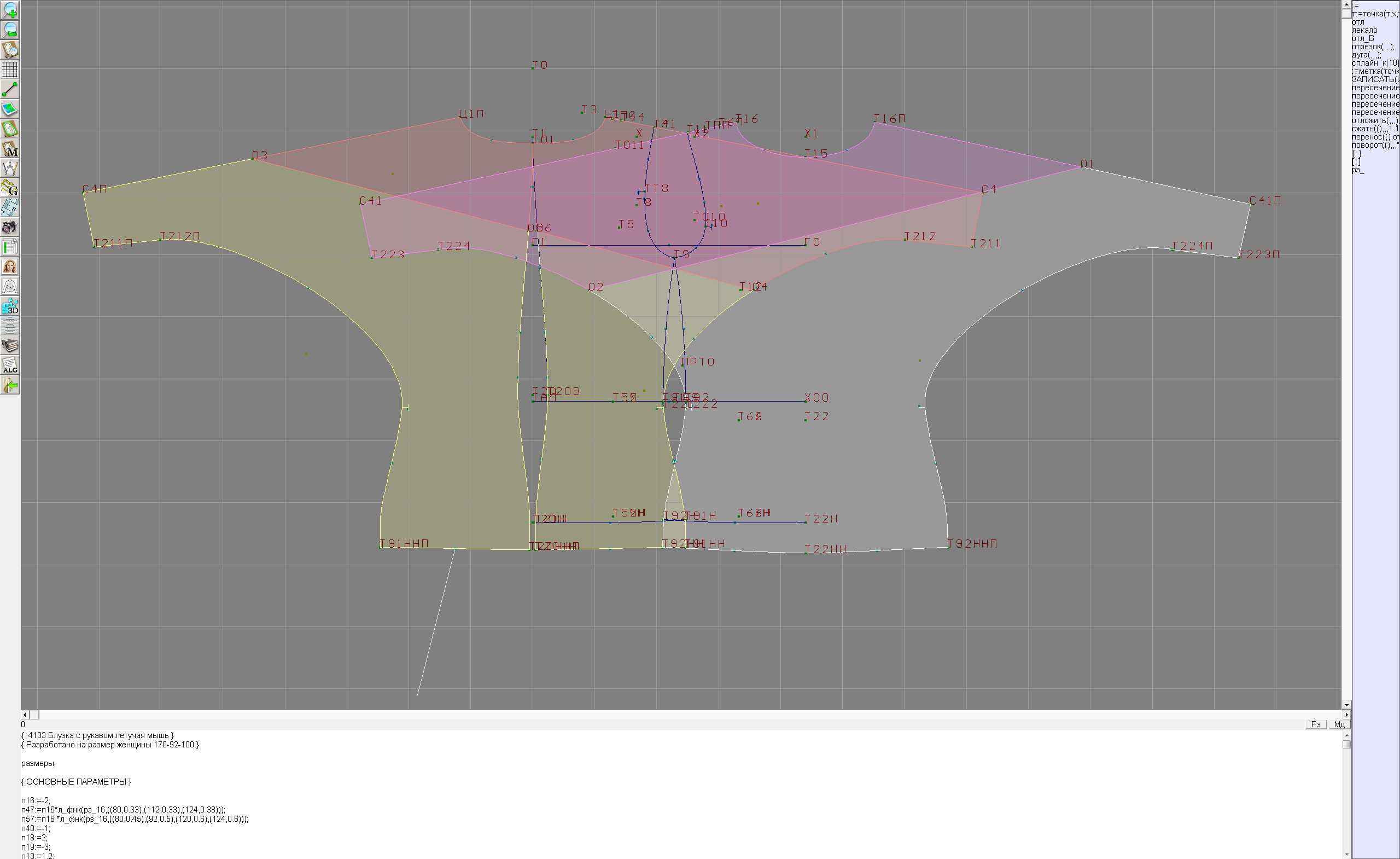Open the grading G icon
1400x859 pixels.
coord(10,188)
